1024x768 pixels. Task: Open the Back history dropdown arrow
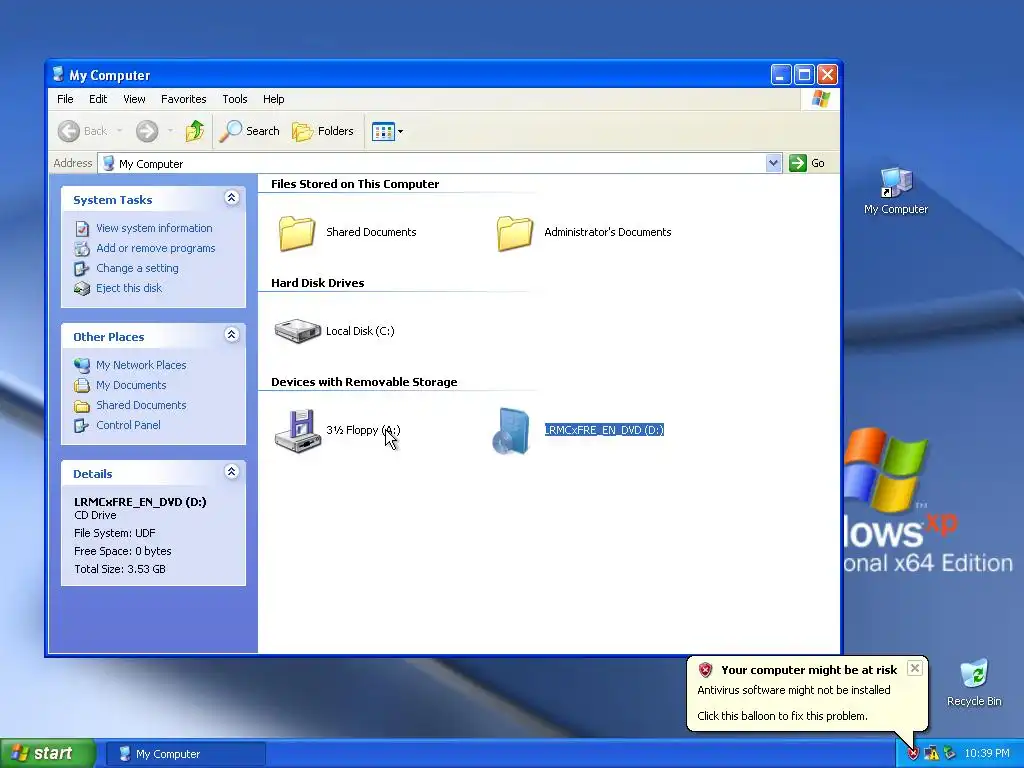click(x=120, y=131)
